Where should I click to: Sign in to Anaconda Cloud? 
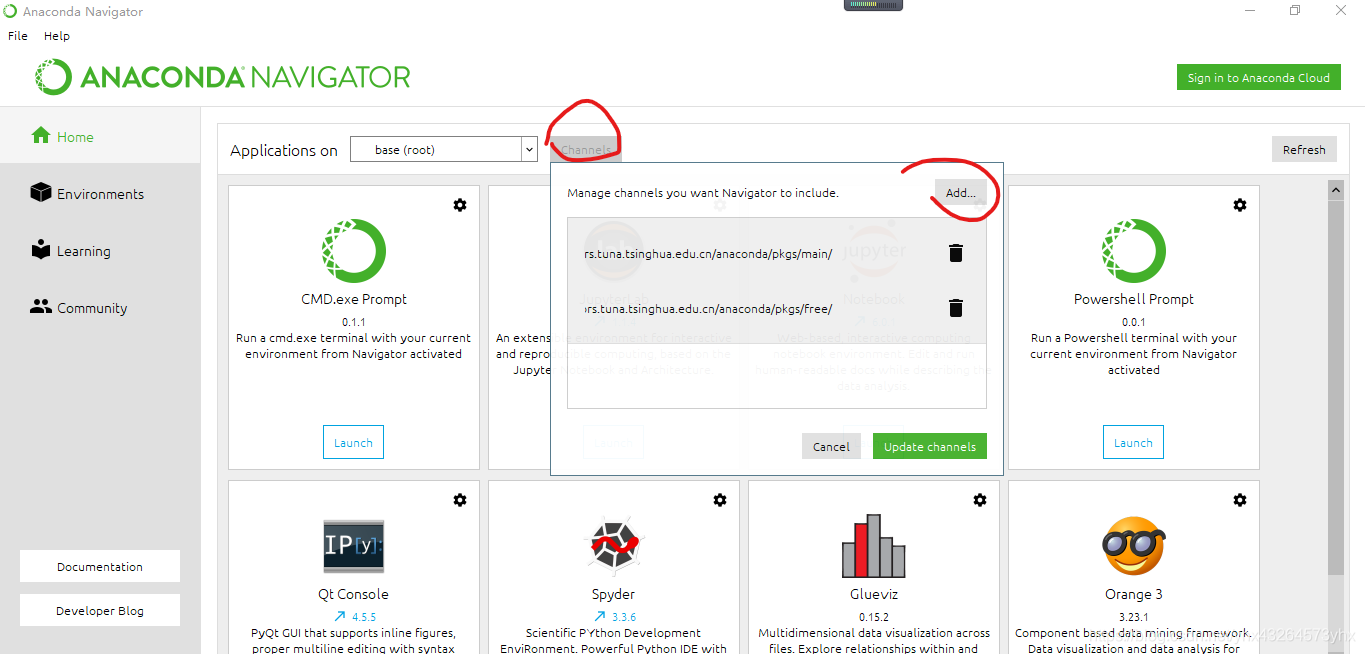(x=1258, y=77)
